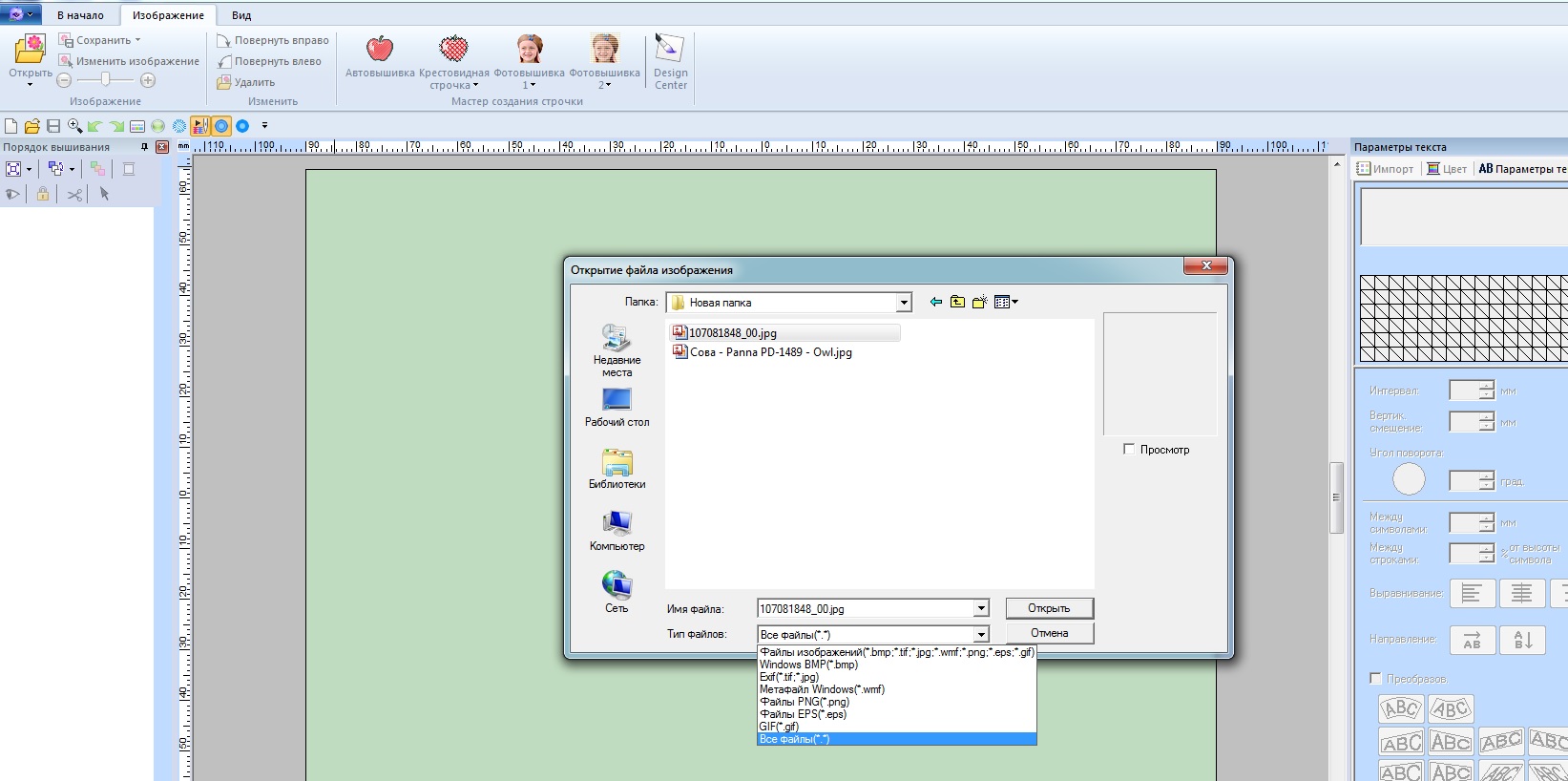Switch to the Вид ribbon tab
The height and width of the screenshot is (781, 1568).
(241, 15)
